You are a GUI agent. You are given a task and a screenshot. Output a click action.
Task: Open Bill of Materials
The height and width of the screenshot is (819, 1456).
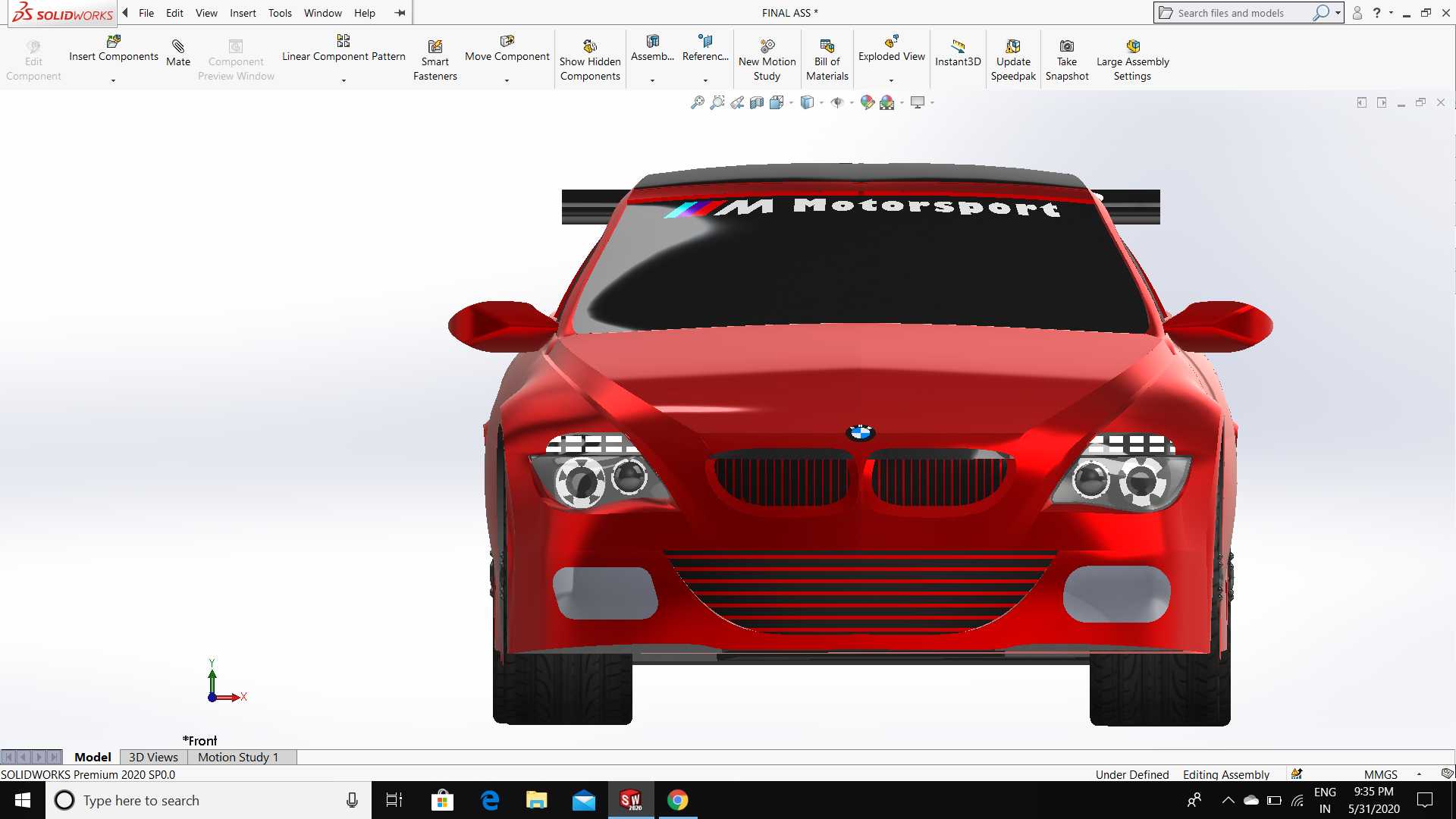(827, 60)
